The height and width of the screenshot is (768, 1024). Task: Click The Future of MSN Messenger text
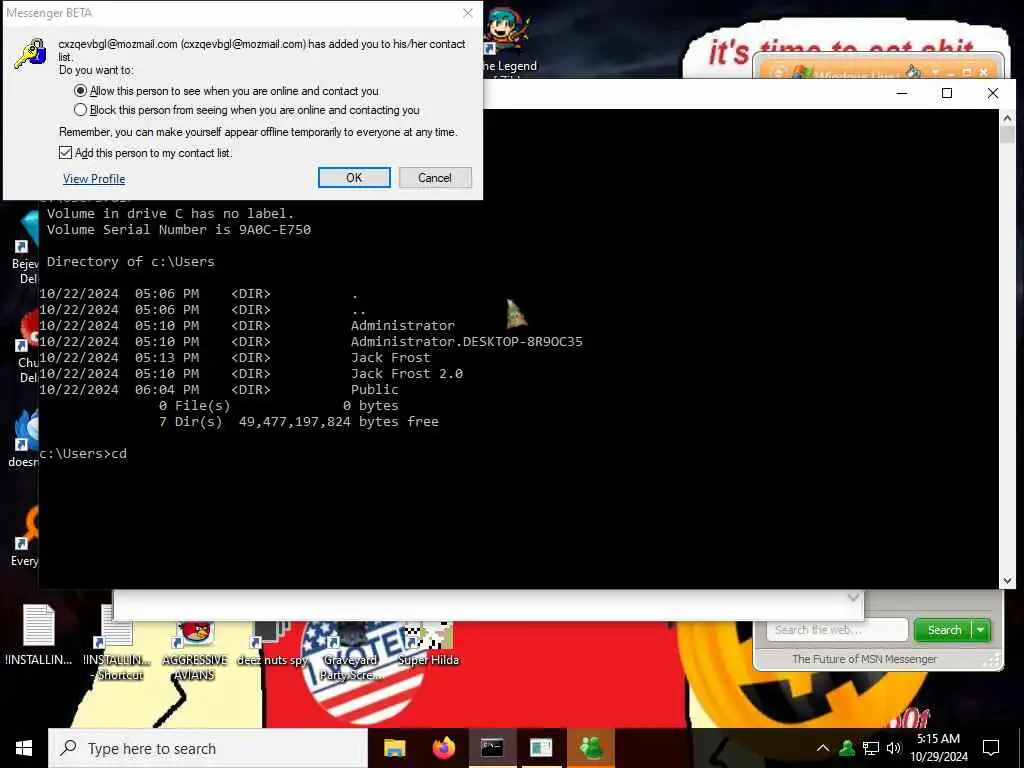864,659
